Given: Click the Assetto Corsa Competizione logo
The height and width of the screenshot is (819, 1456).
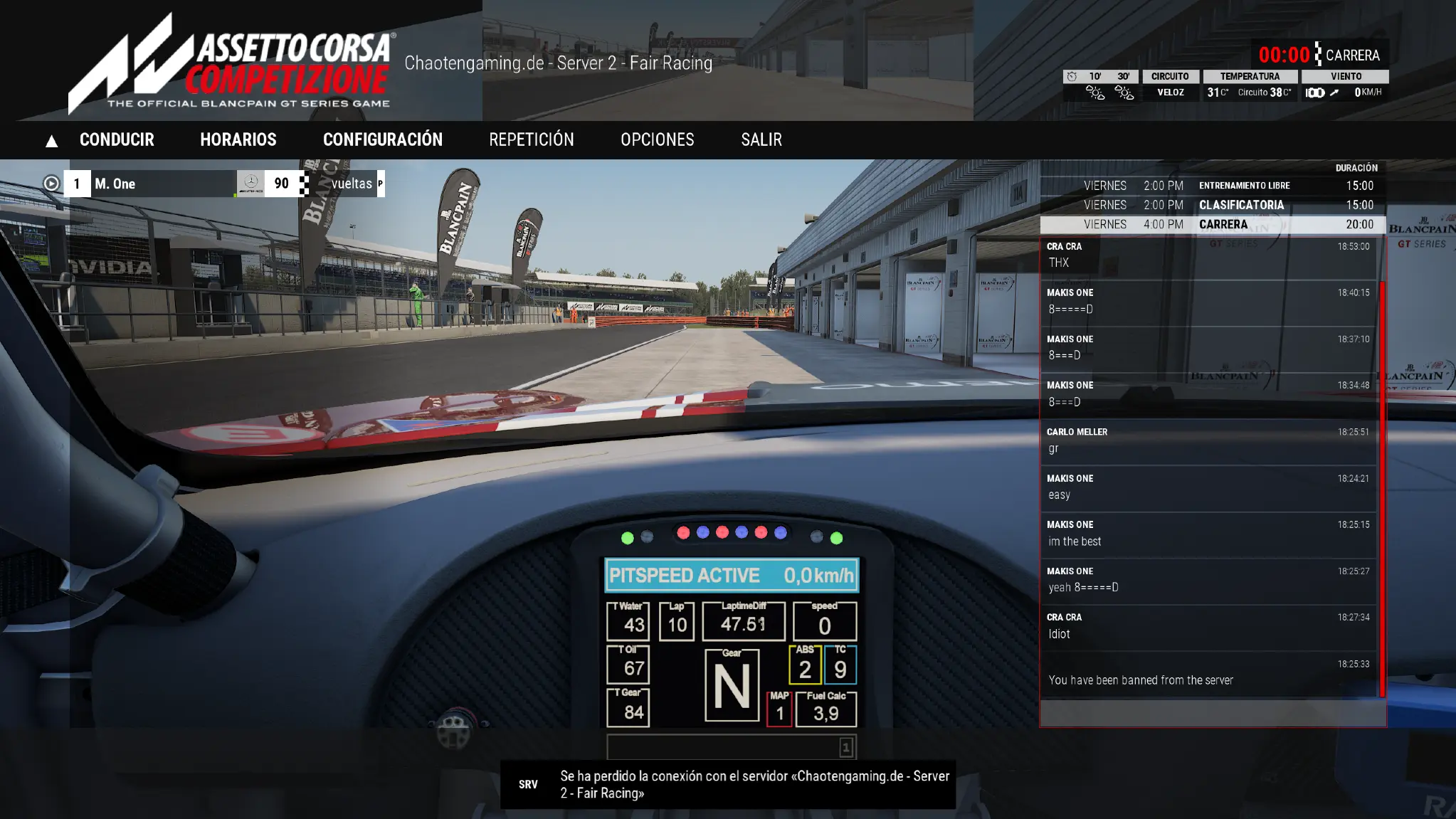Looking at the screenshot, I should coord(232,63).
